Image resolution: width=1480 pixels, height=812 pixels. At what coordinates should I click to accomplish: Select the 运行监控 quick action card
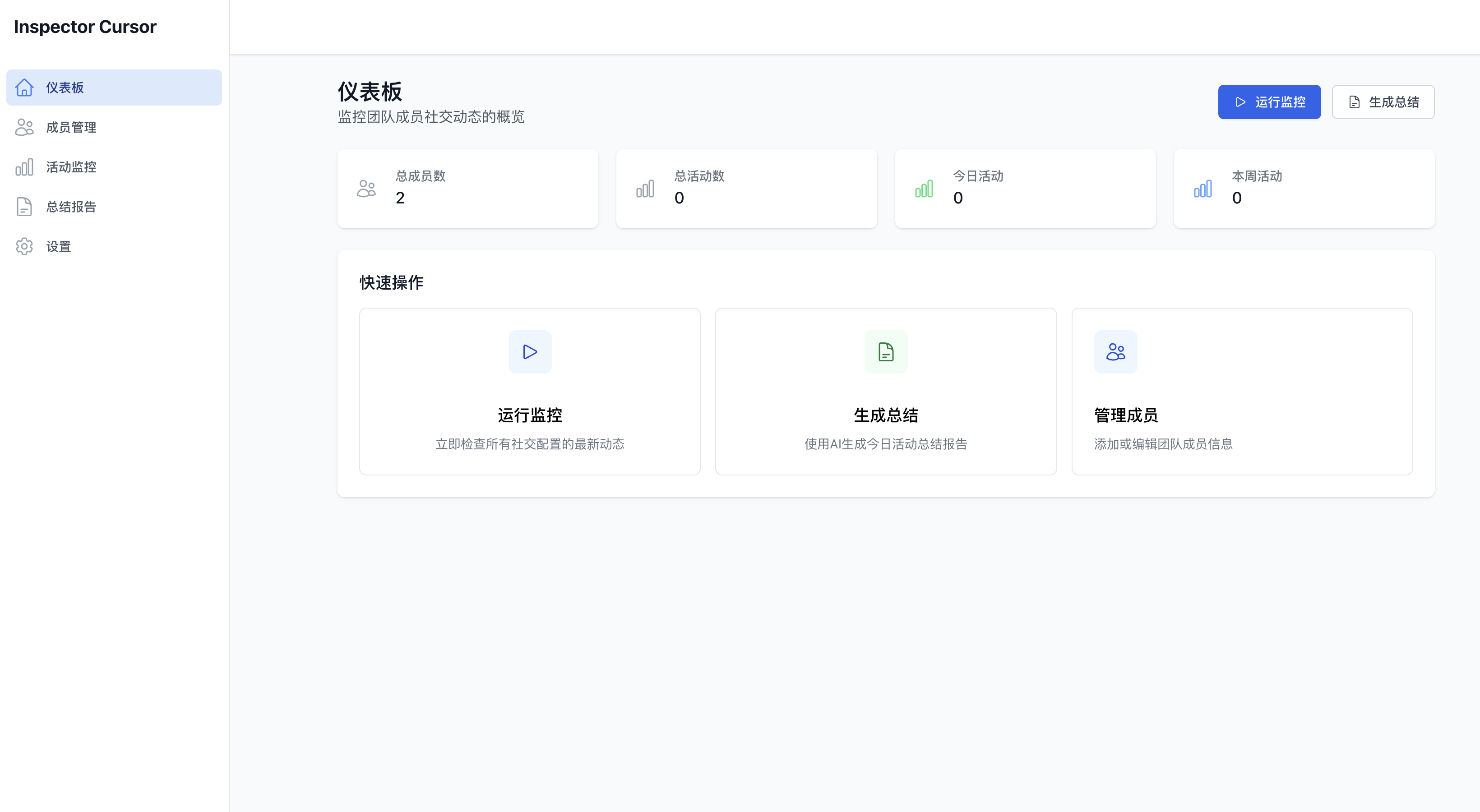529,392
